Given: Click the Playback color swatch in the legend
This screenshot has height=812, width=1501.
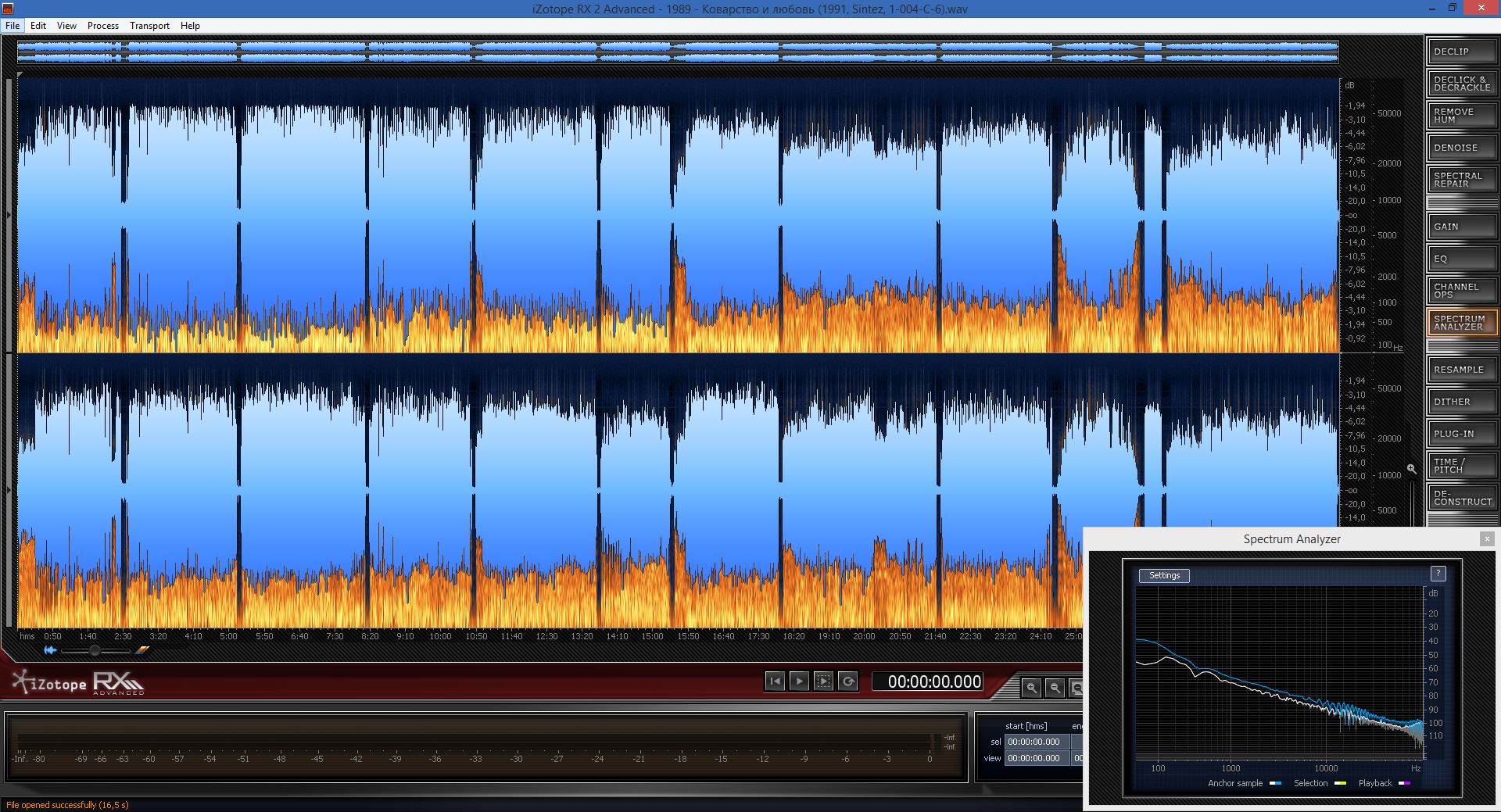Looking at the screenshot, I should [1404, 783].
